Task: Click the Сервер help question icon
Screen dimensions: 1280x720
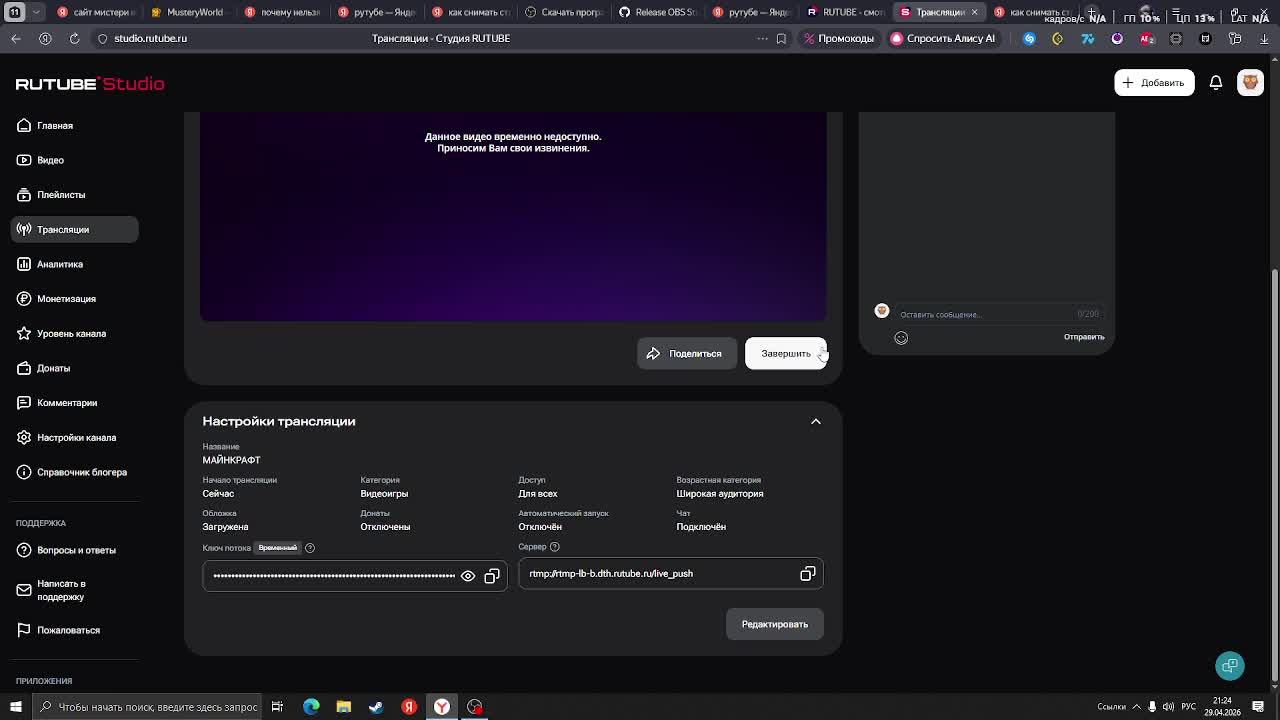Action: coord(555,547)
